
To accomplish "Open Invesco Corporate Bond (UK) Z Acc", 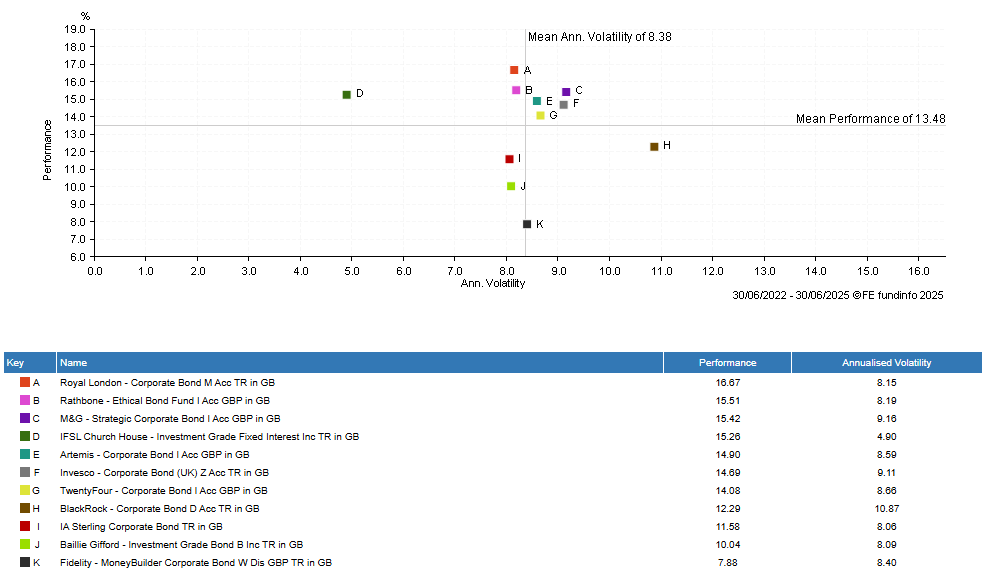I will click(164, 472).
